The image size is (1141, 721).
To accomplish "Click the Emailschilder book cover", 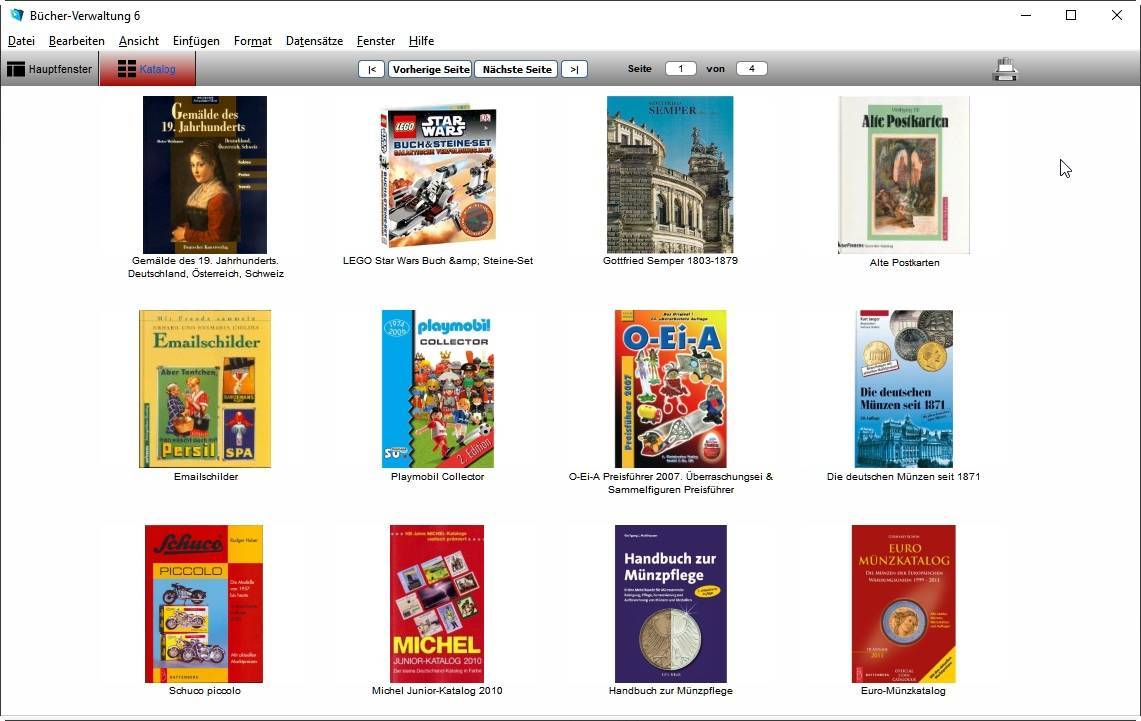I will pos(205,389).
